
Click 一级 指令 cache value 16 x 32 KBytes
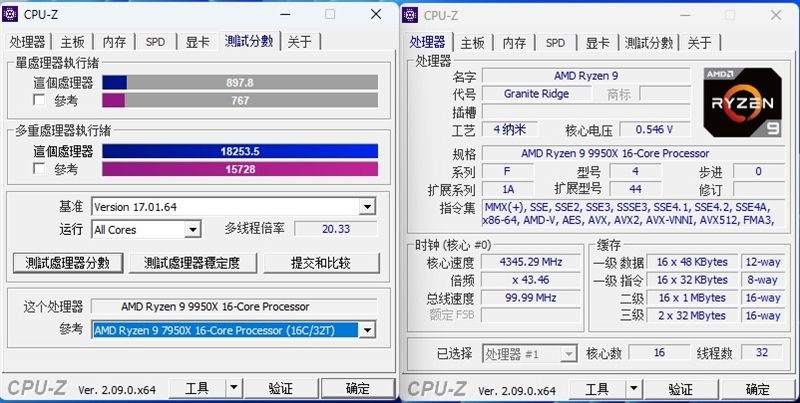[x=692, y=280]
